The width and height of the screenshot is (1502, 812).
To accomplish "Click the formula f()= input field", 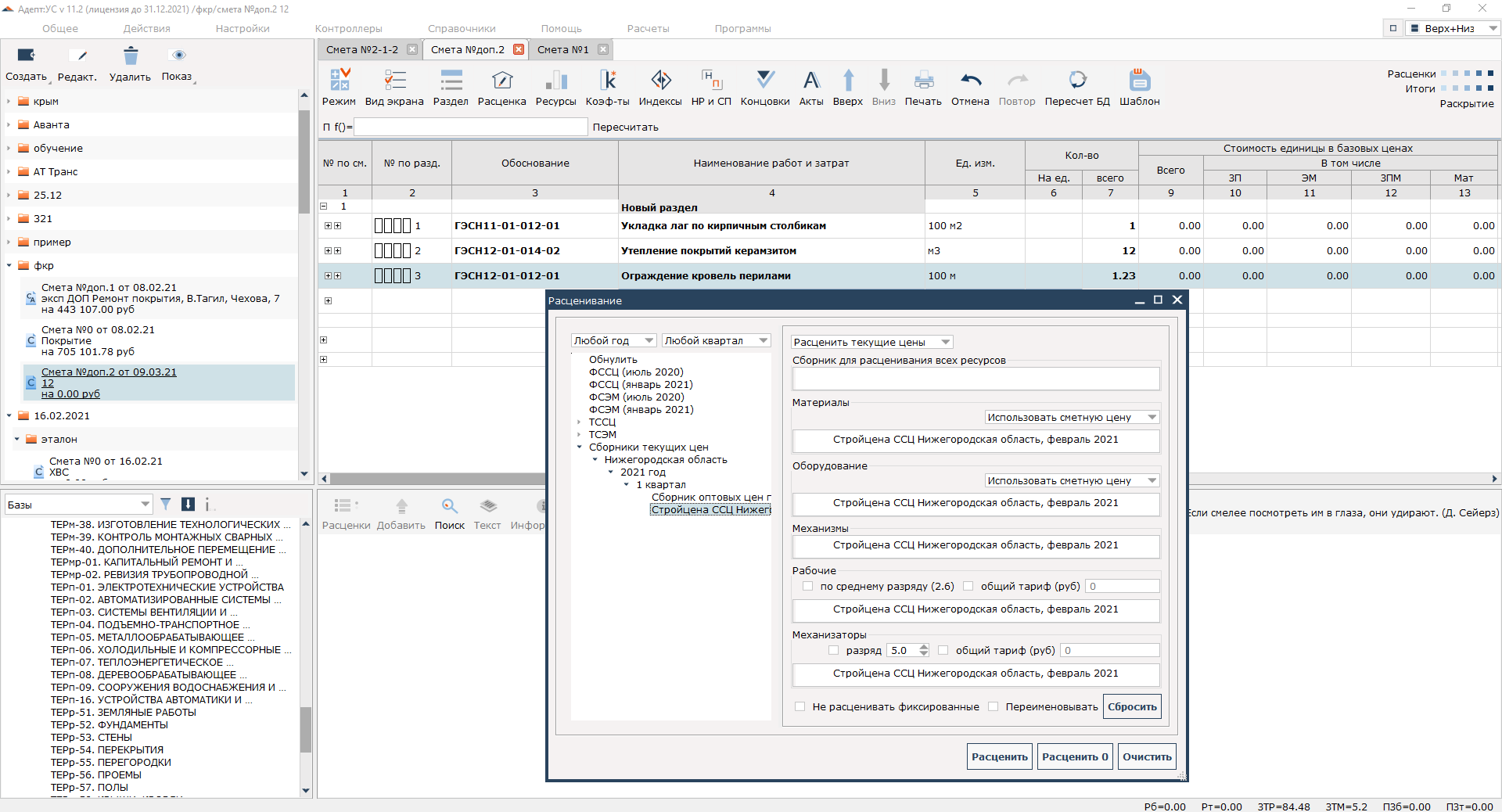I will [x=470, y=127].
